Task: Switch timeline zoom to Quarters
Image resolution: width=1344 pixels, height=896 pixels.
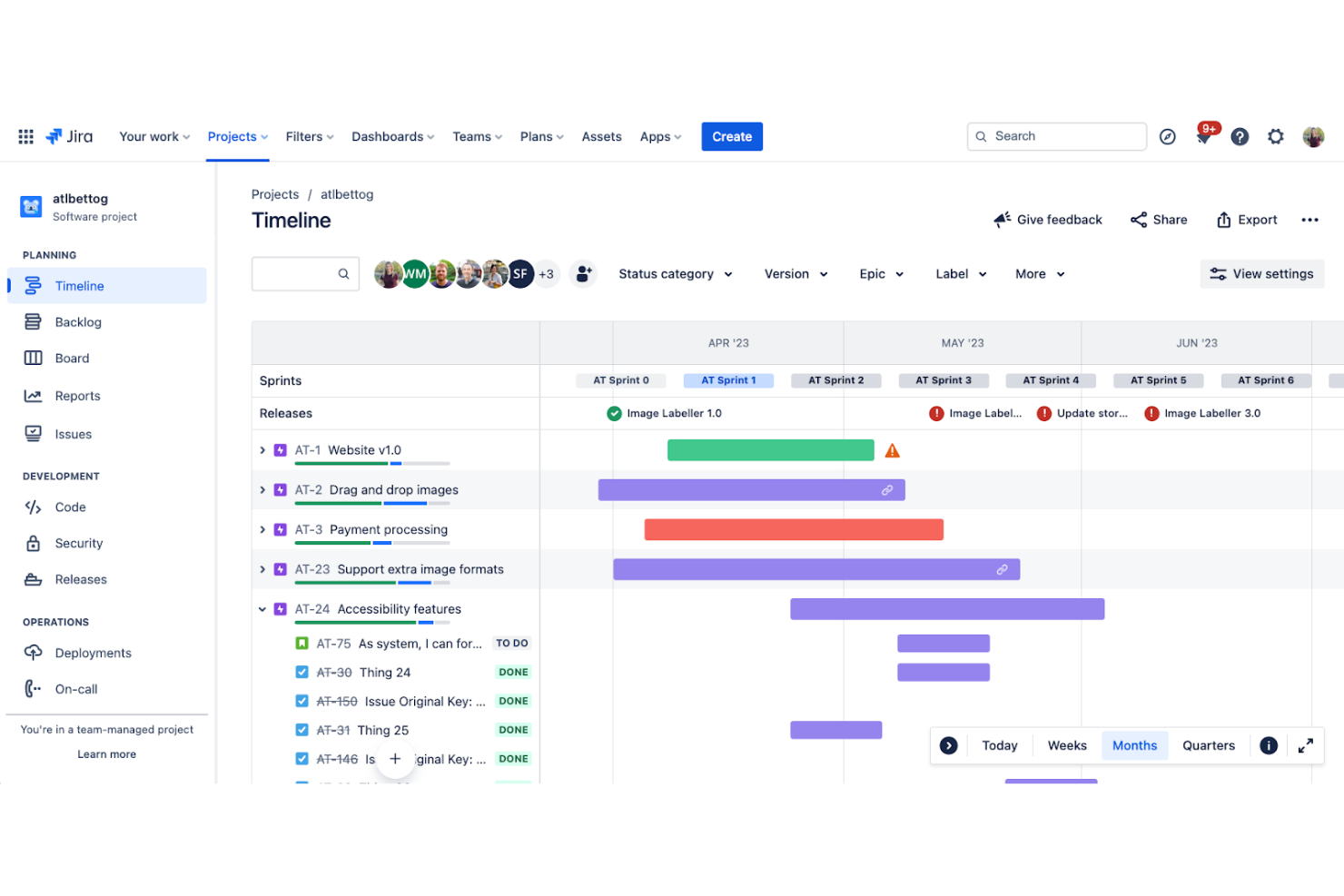Action: click(1208, 745)
